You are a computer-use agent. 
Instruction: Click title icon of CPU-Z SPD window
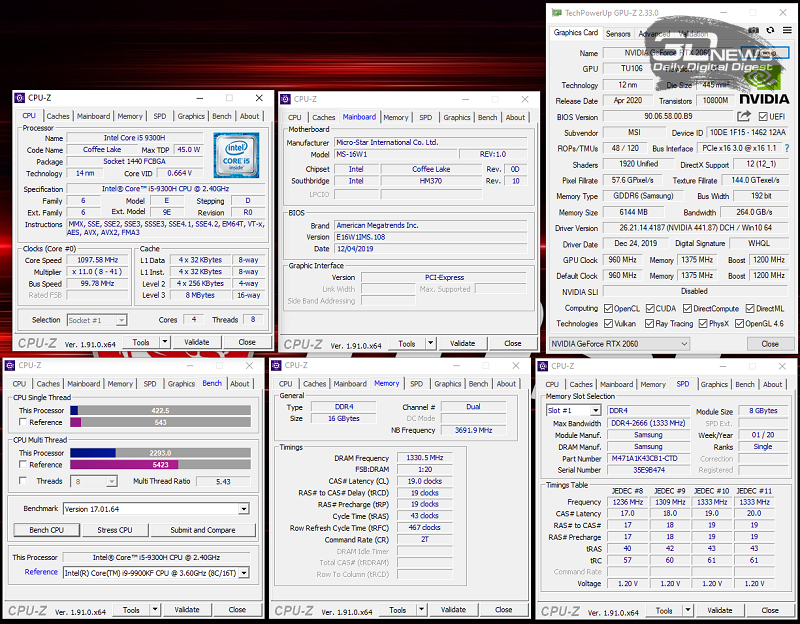tap(543, 366)
